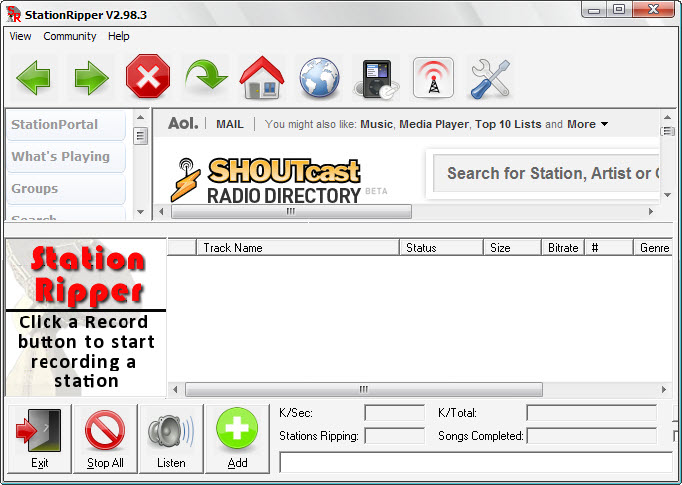Select the radio tower broadcast icon
This screenshot has width=682, height=485.
point(433,77)
